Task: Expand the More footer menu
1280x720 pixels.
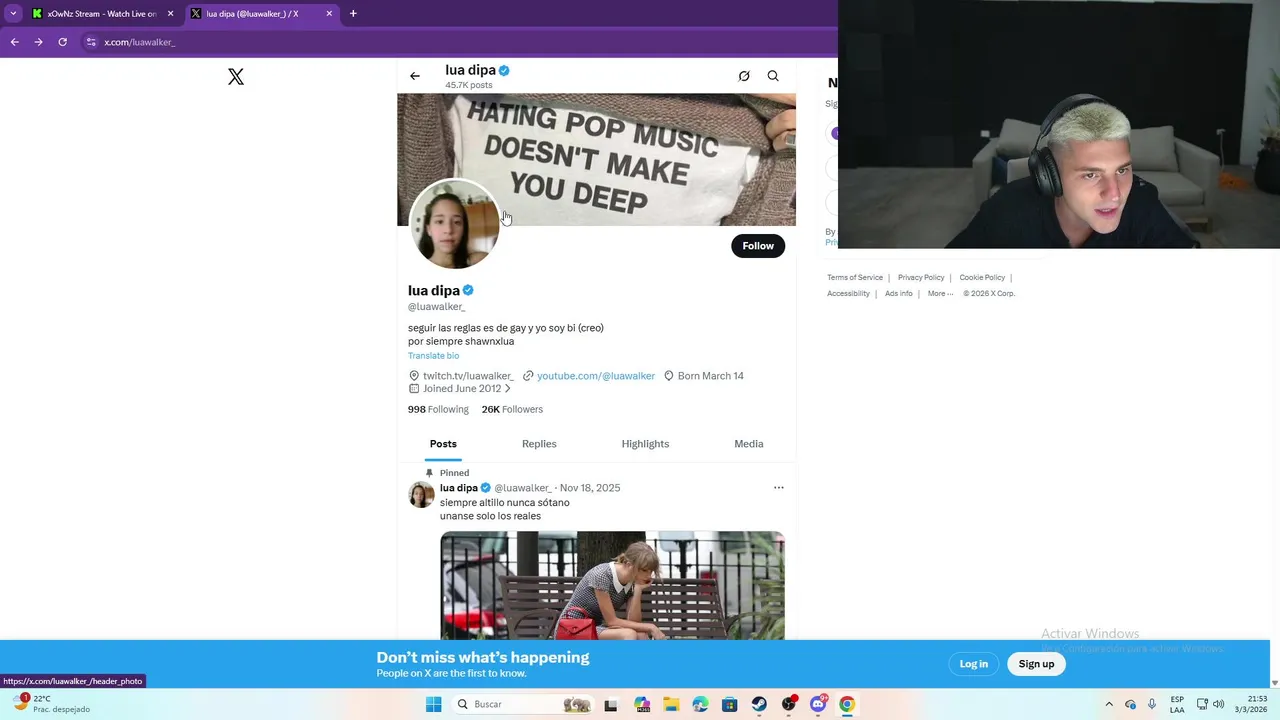Action: point(940,294)
